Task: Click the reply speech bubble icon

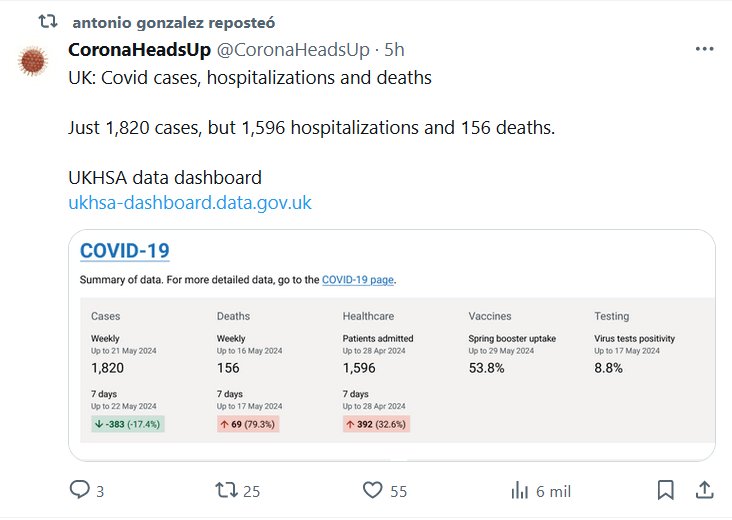Action: click(80, 490)
